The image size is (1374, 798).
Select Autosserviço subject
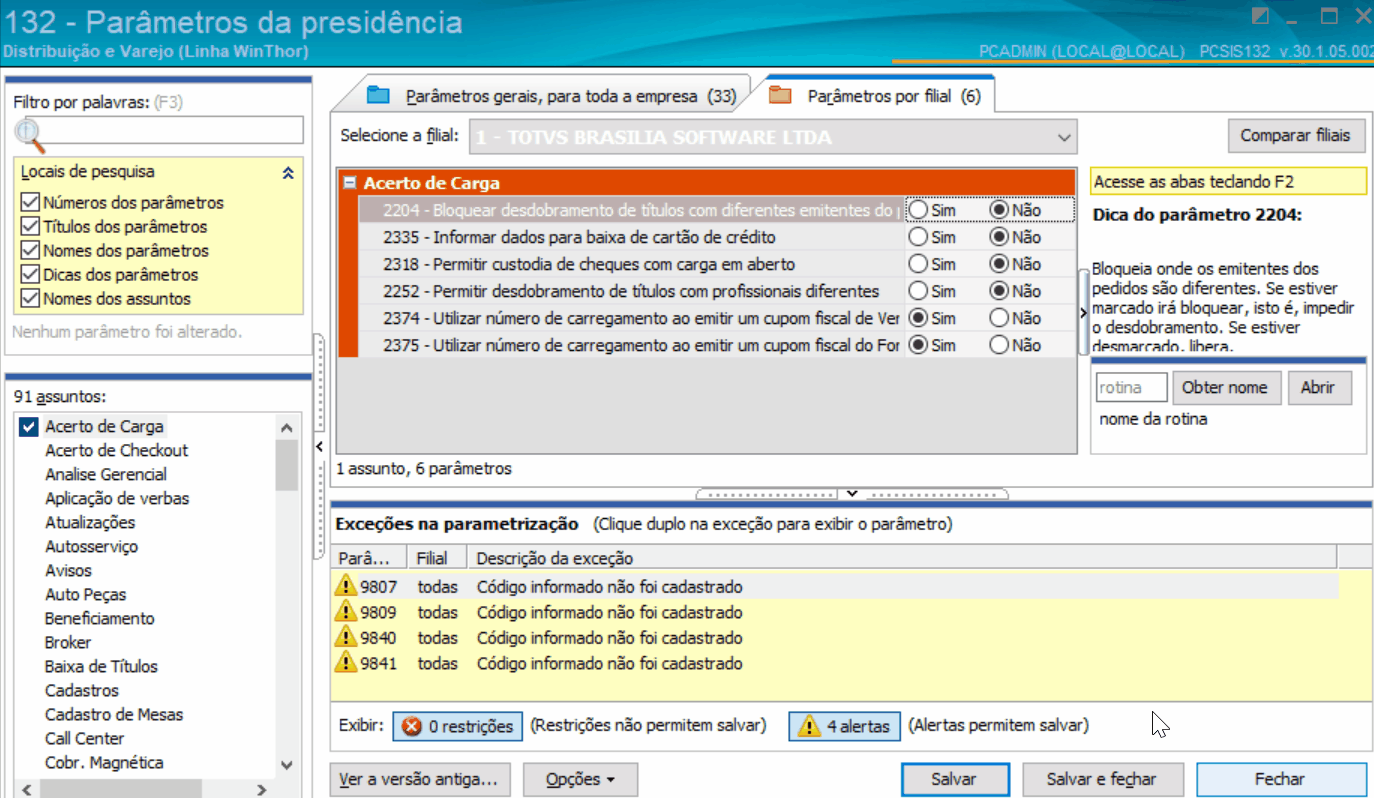tap(91, 547)
